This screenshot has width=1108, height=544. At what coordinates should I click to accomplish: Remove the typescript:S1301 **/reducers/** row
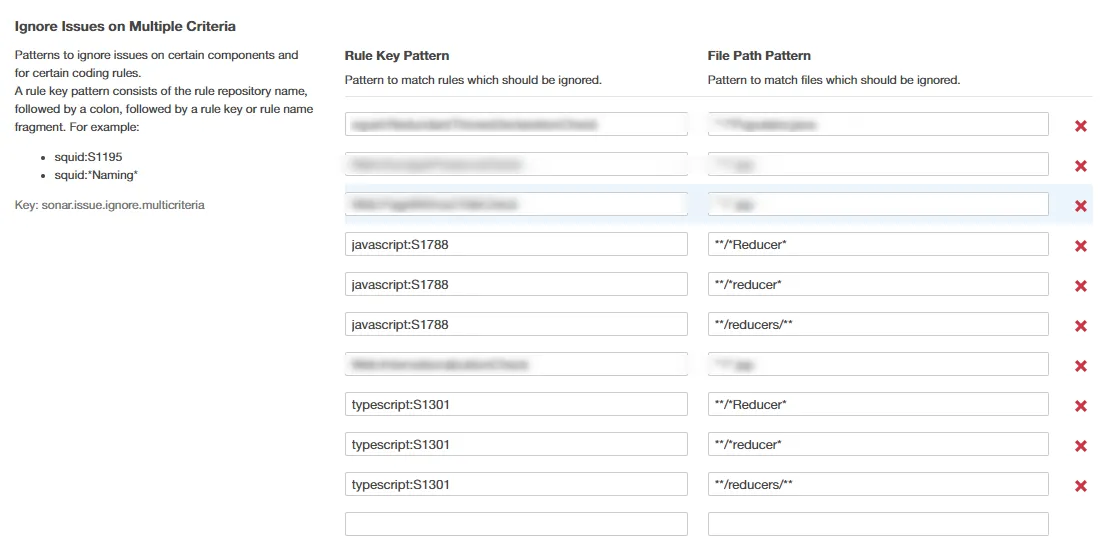1080,486
